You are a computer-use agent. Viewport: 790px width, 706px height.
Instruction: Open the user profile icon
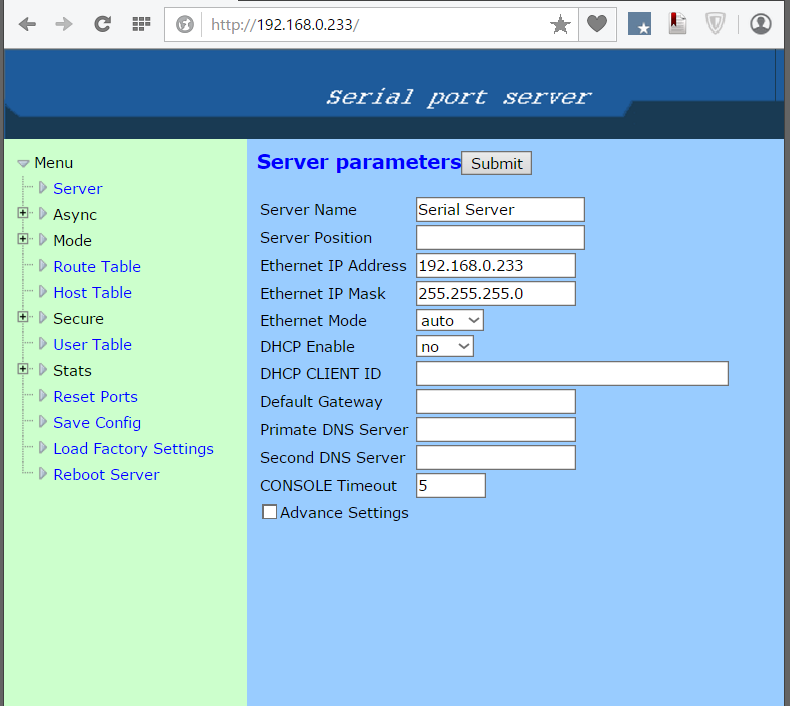(761, 24)
